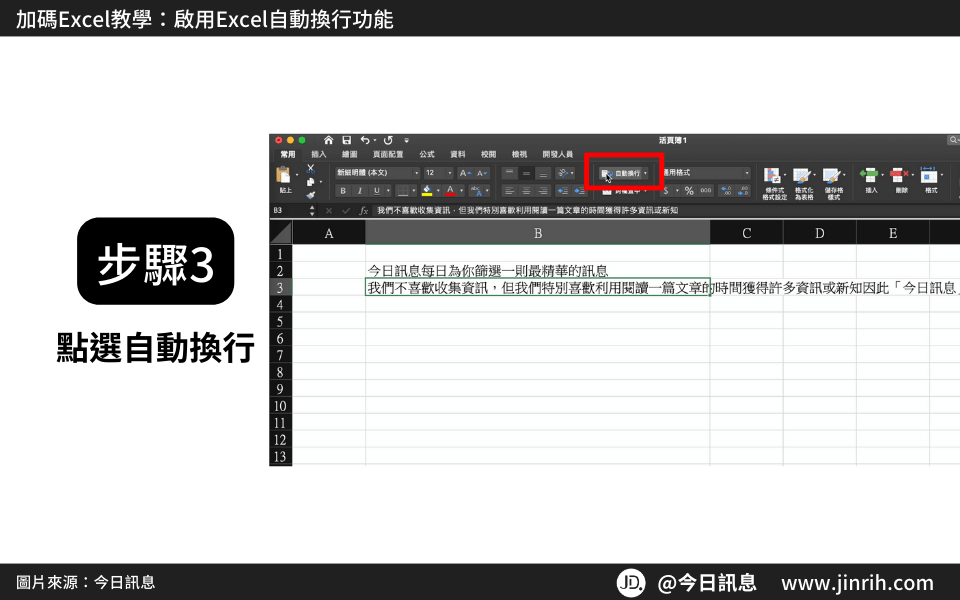The width and height of the screenshot is (960, 600).
Task: Open 格式化為表格 format as table
Action: tap(804, 184)
